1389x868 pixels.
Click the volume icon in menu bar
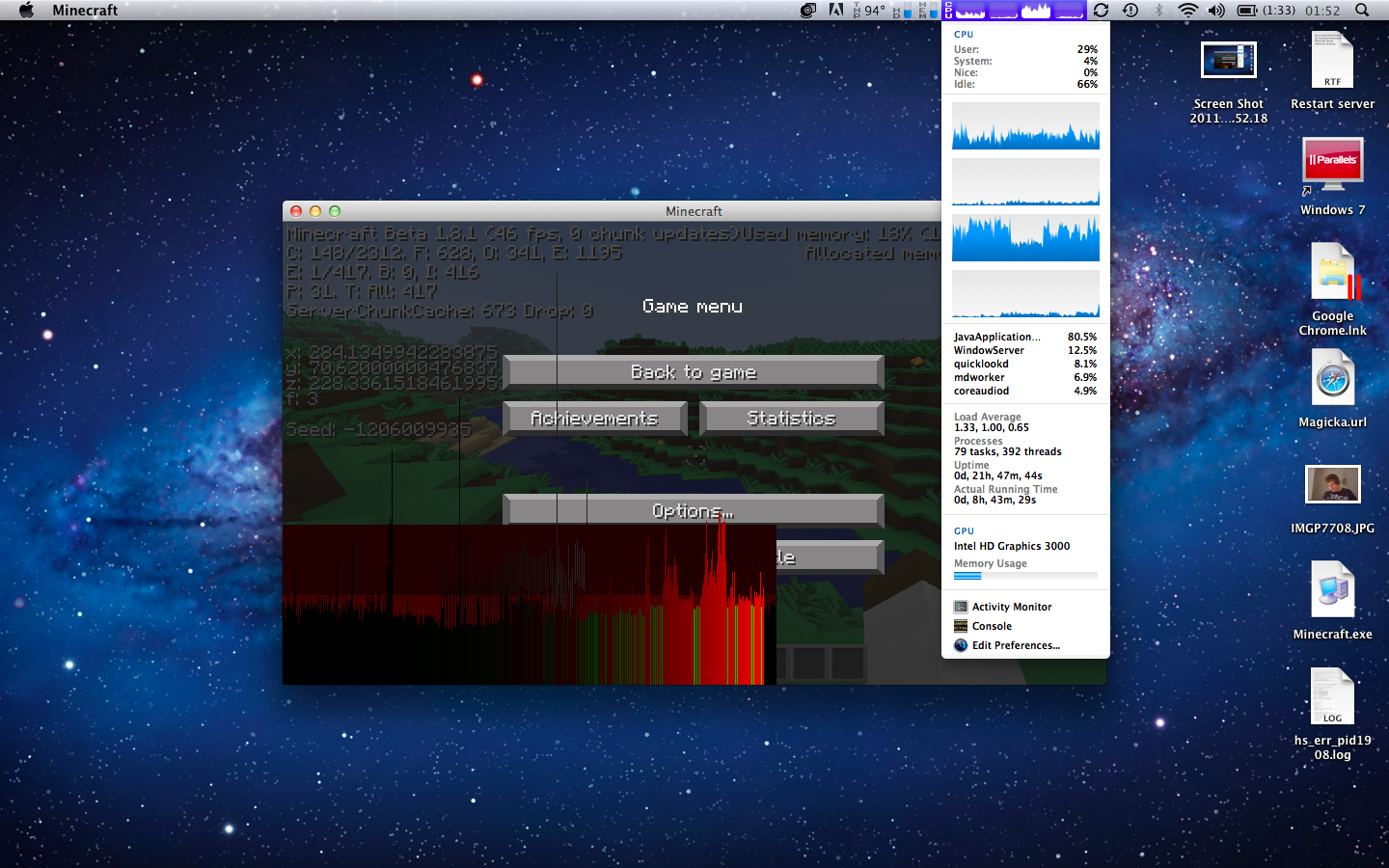click(x=1216, y=10)
